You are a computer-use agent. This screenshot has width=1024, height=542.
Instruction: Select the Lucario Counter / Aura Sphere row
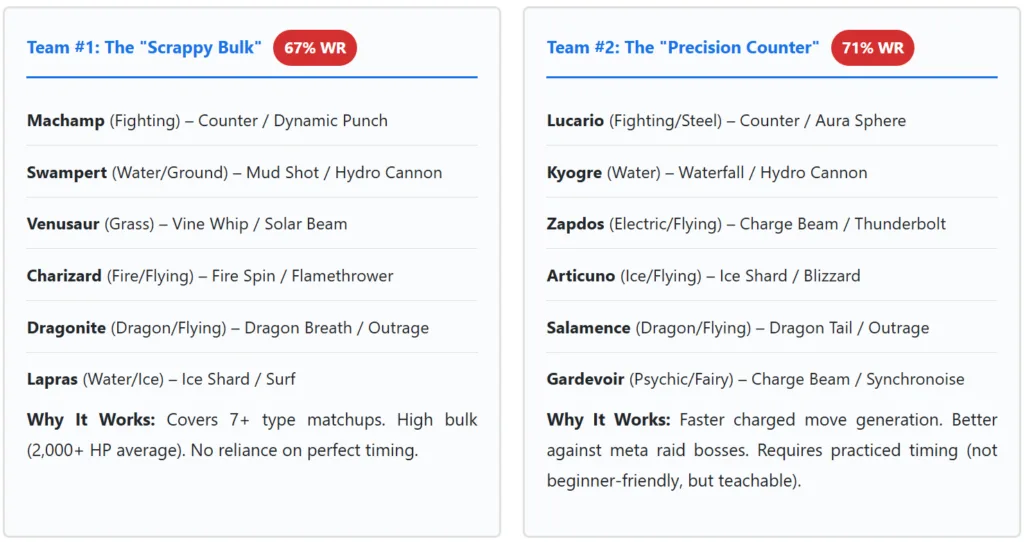(726, 121)
